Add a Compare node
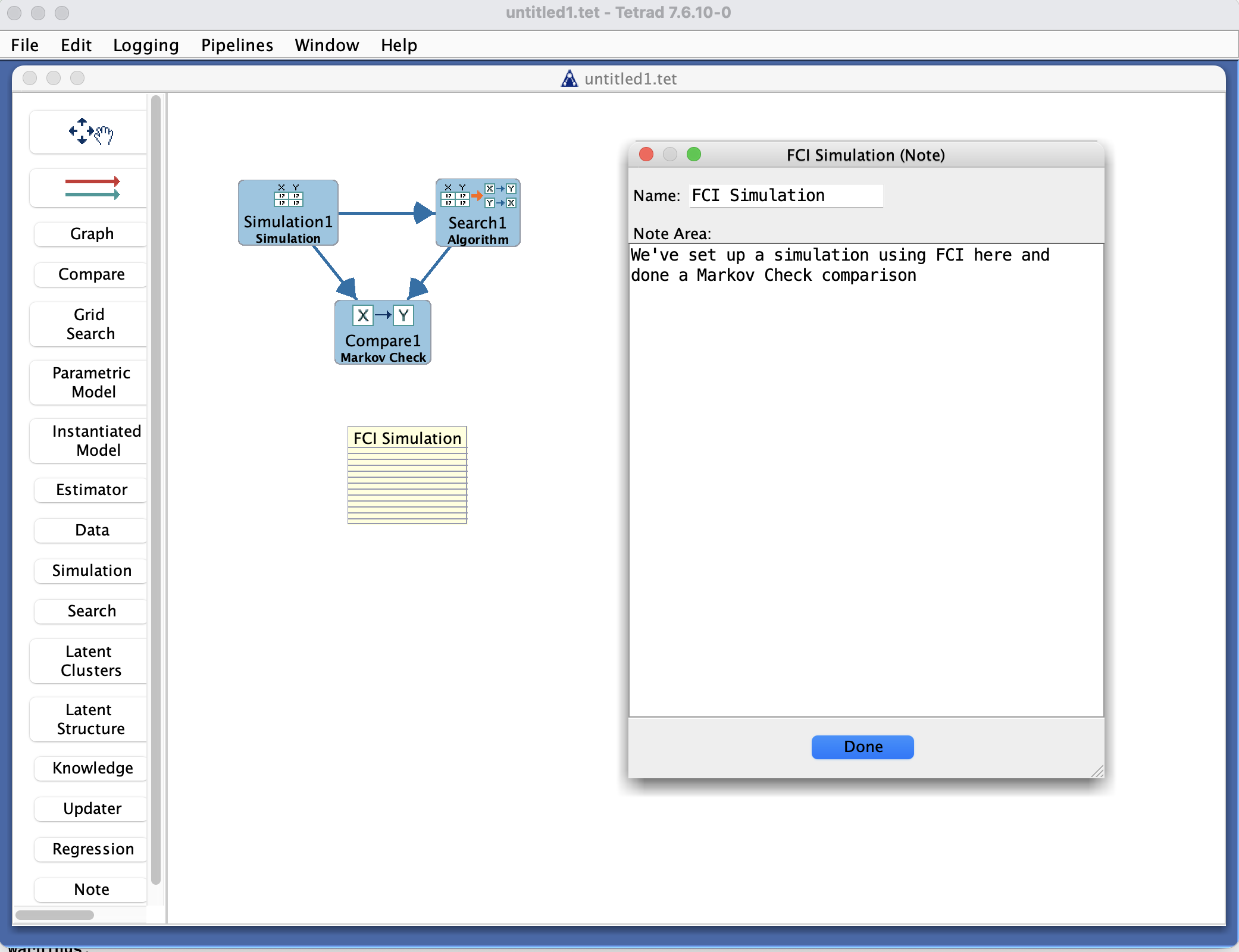The width and height of the screenshot is (1239, 952). click(92, 274)
